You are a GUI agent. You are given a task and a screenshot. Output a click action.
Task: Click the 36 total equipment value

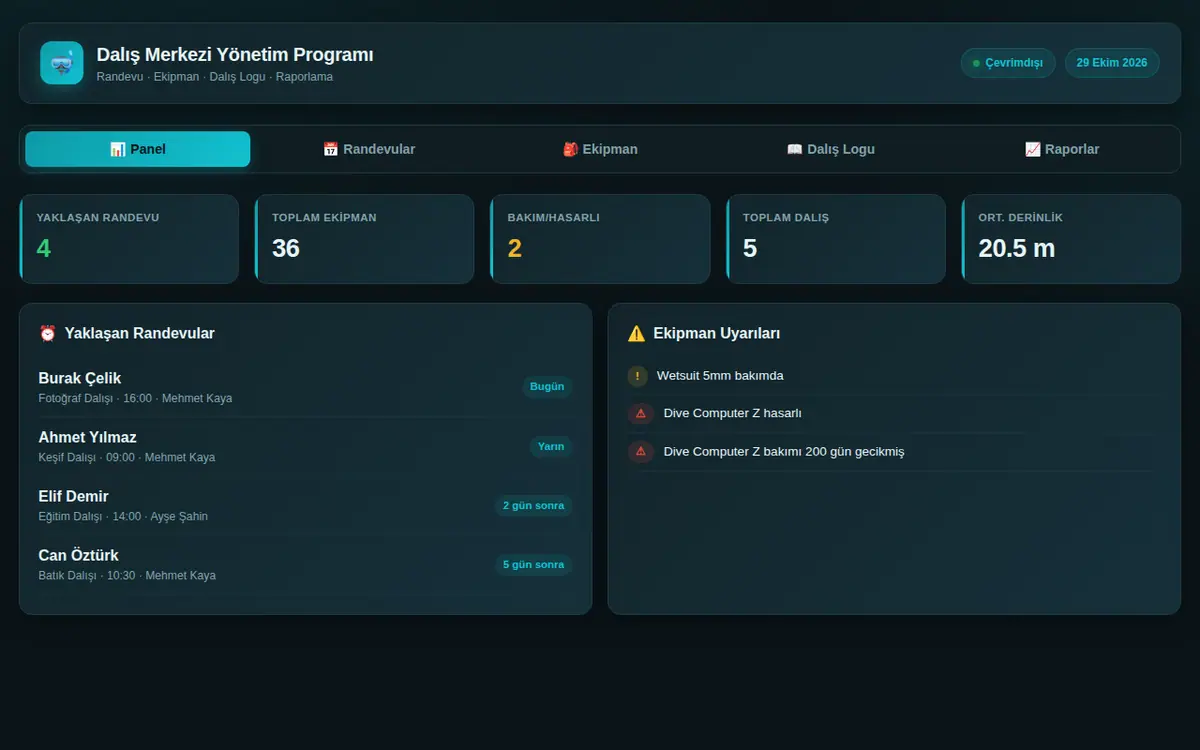click(286, 248)
